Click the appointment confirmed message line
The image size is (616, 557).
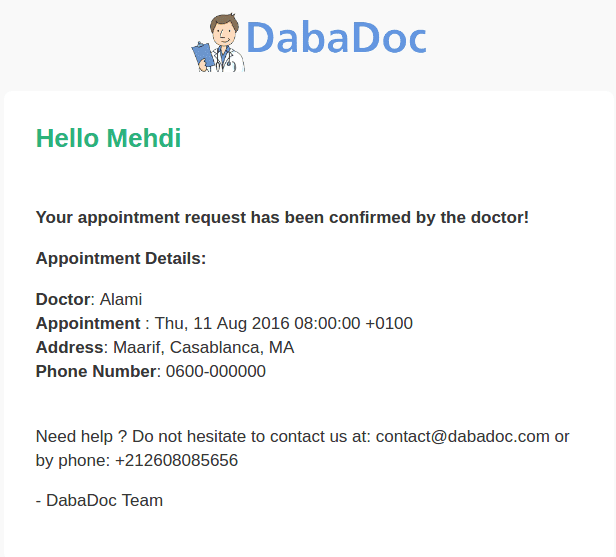(x=282, y=218)
